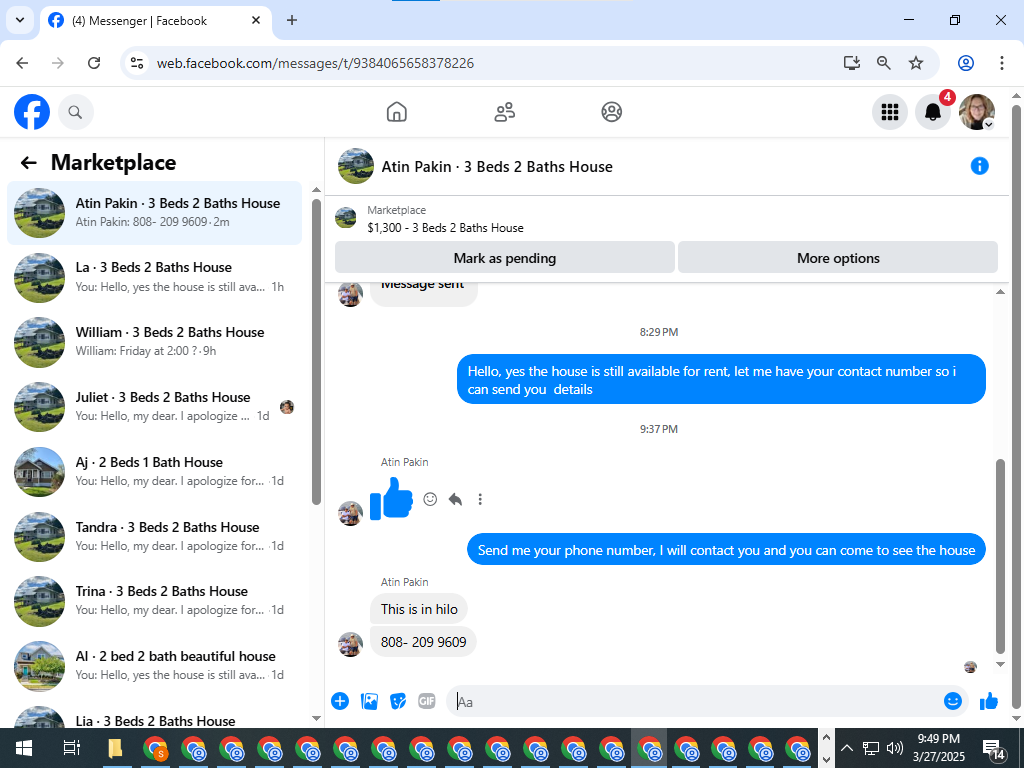
Task: Choose a GIF in composer
Action: (x=426, y=701)
